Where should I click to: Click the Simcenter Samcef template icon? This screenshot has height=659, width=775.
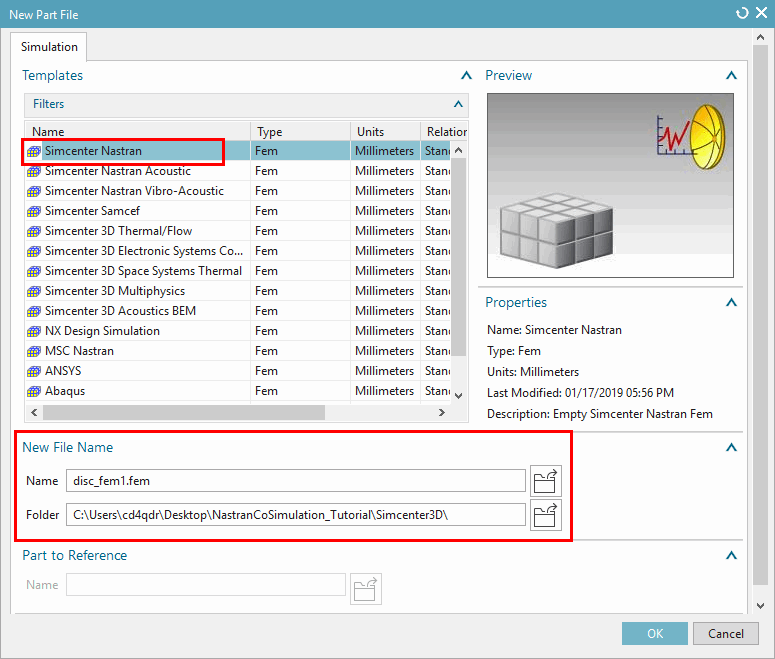[34, 211]
